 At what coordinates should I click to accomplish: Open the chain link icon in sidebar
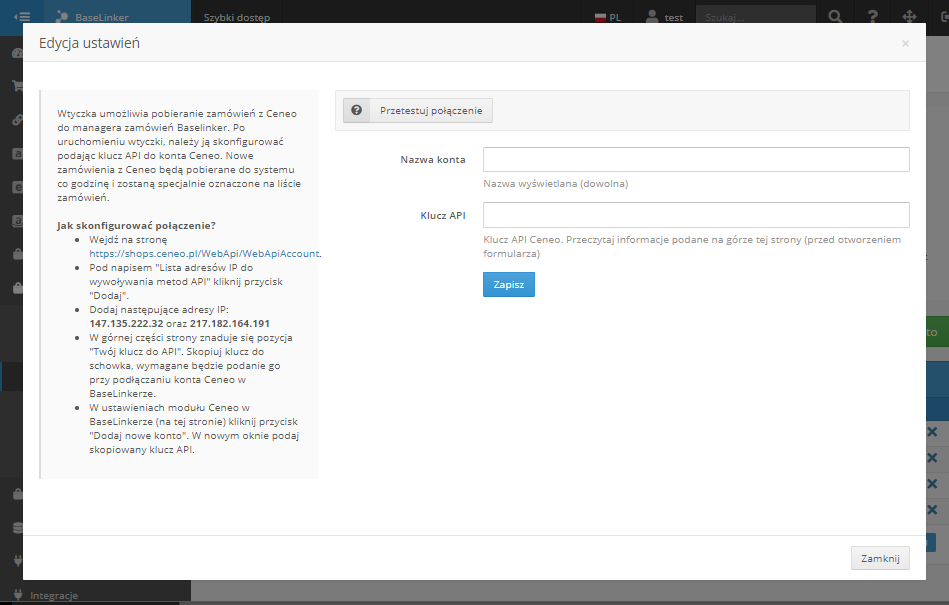pos(18,120)
